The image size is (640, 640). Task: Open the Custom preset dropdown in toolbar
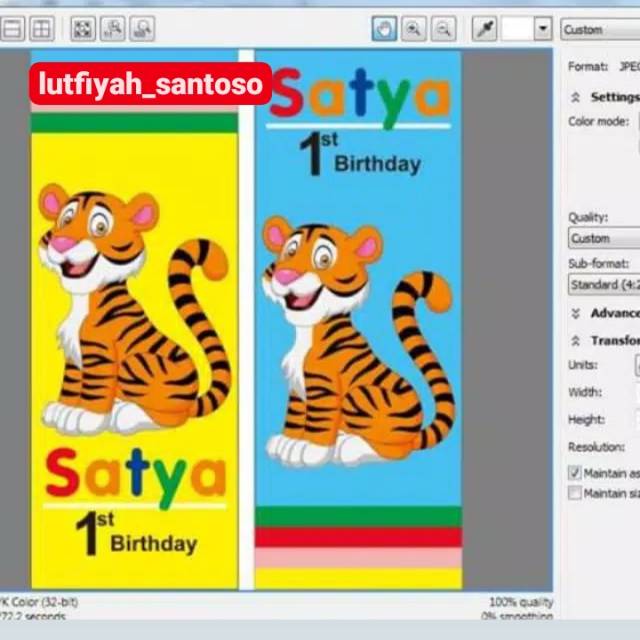(600, 29)
